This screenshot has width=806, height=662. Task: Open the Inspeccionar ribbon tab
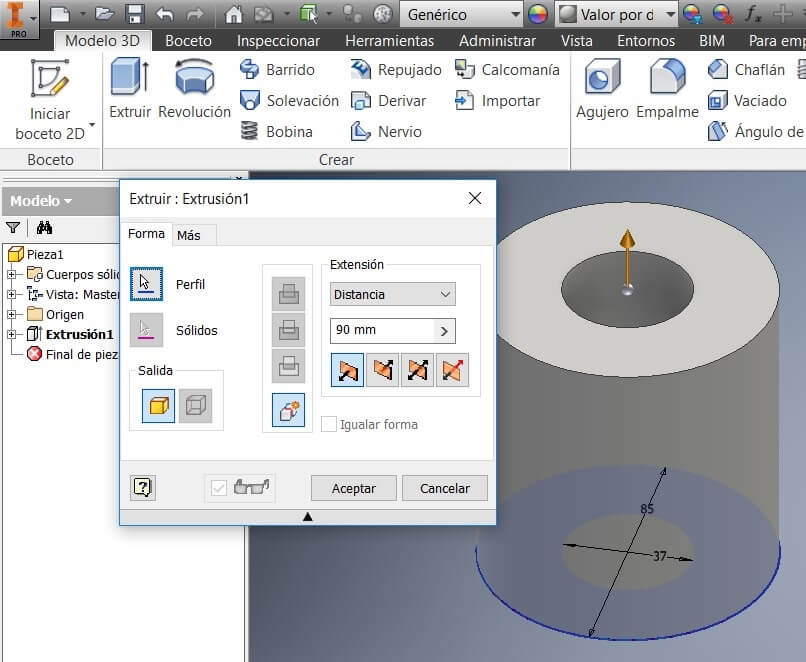click(278, 41)
